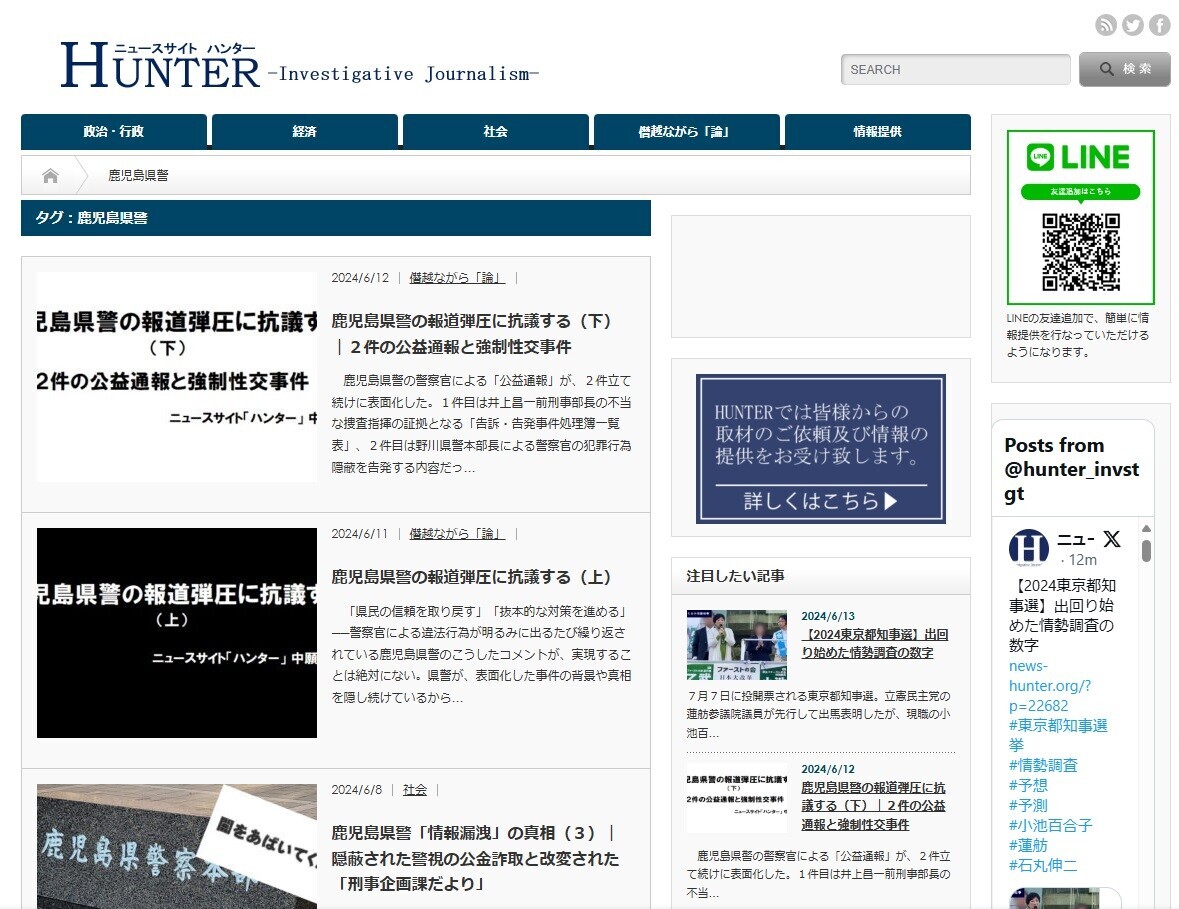Viewport: 1179px width, 909px height.
Task: Open news-hunter.org/?p=22682 link in tweet
Action: [1050, 686]
